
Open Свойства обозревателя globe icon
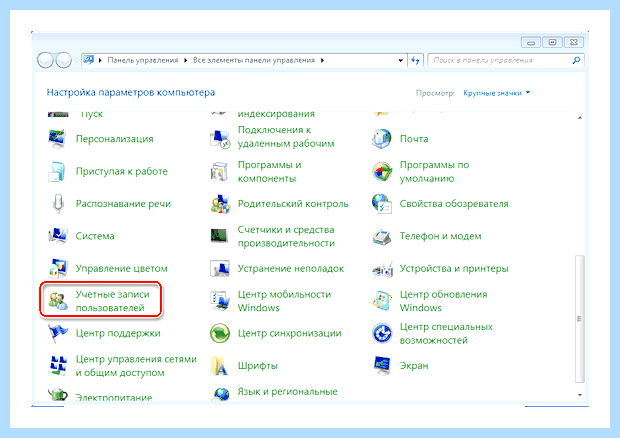click(382, 204)
